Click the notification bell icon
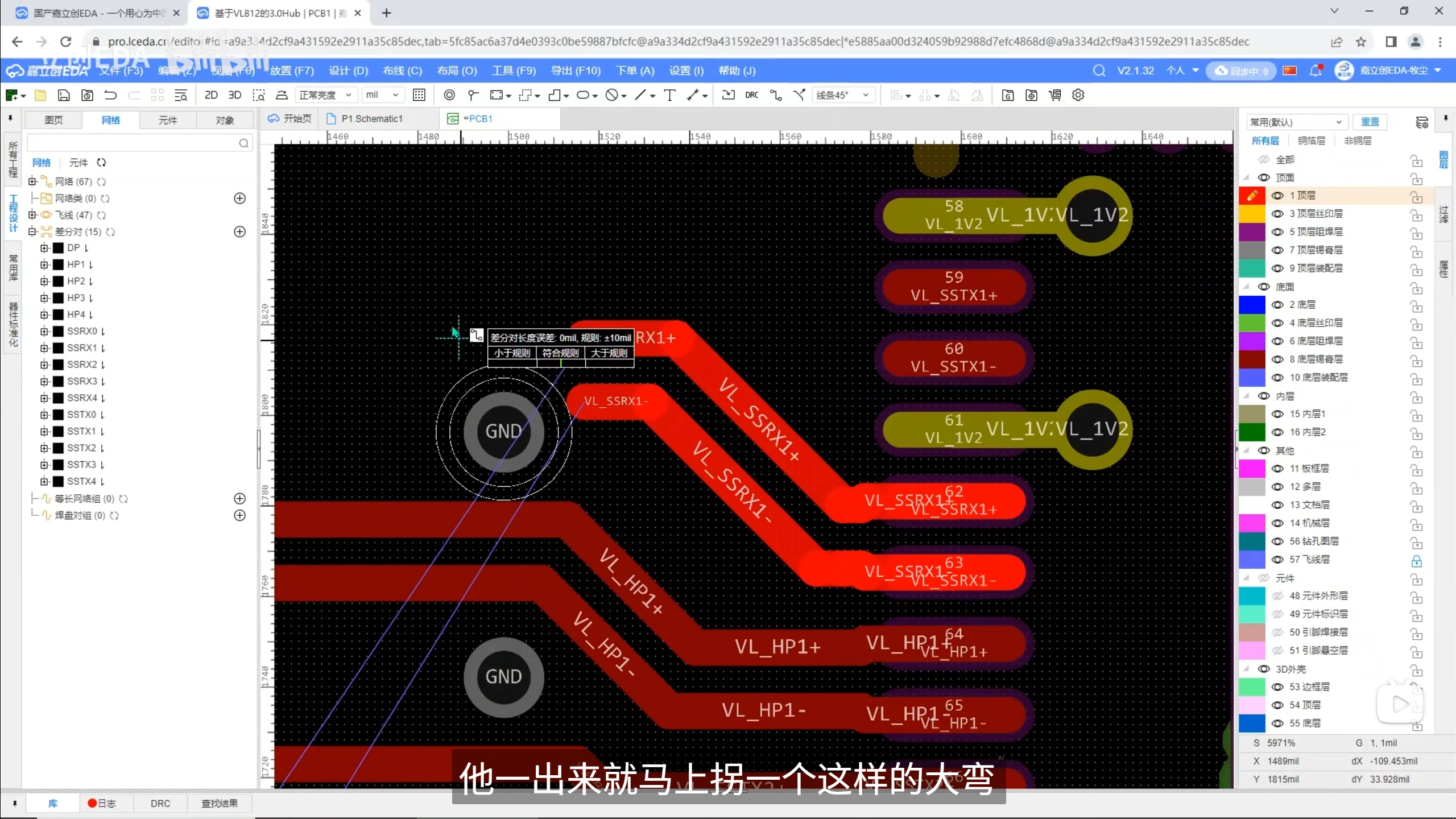 point(1315,71)
